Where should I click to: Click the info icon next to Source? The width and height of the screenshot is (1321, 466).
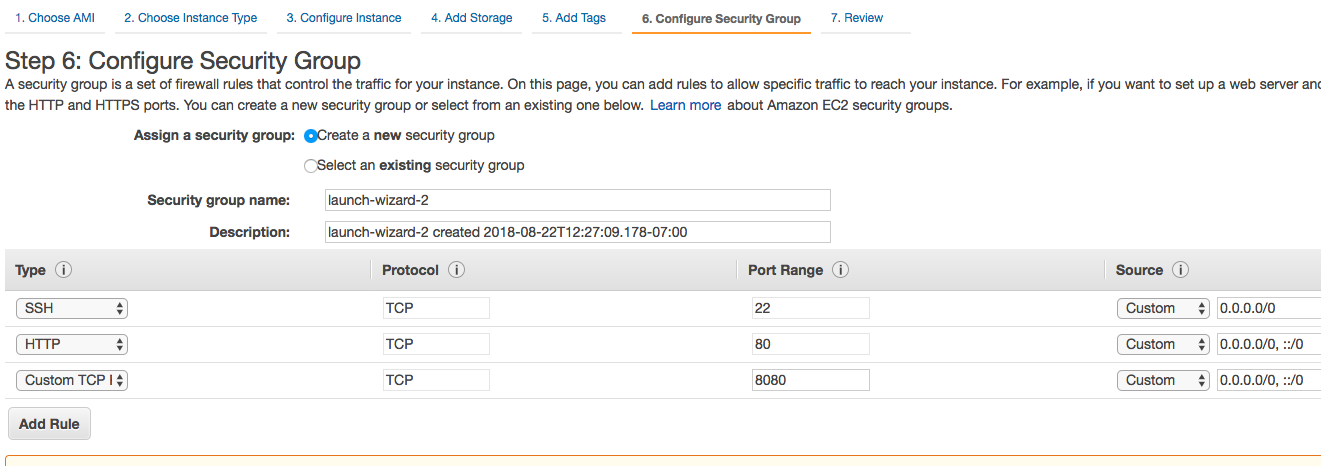point(1180,271)
